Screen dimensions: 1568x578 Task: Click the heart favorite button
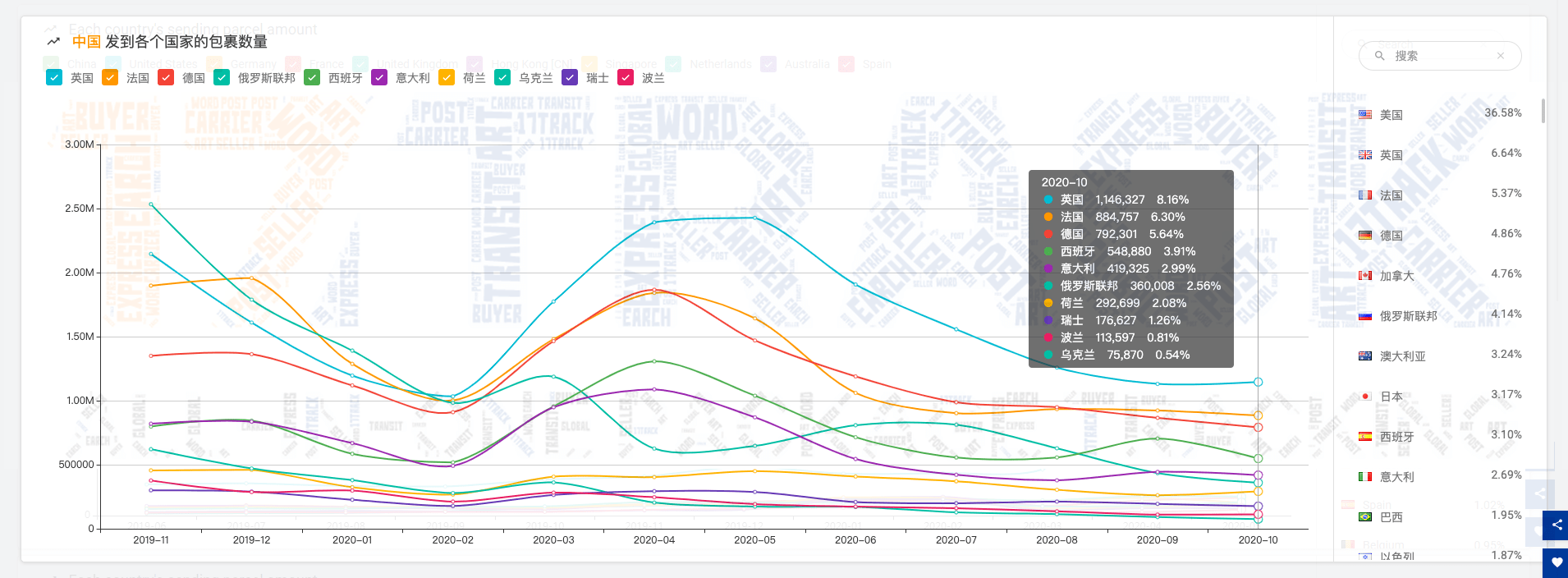pyautogui.click(x=1556, y=562)
